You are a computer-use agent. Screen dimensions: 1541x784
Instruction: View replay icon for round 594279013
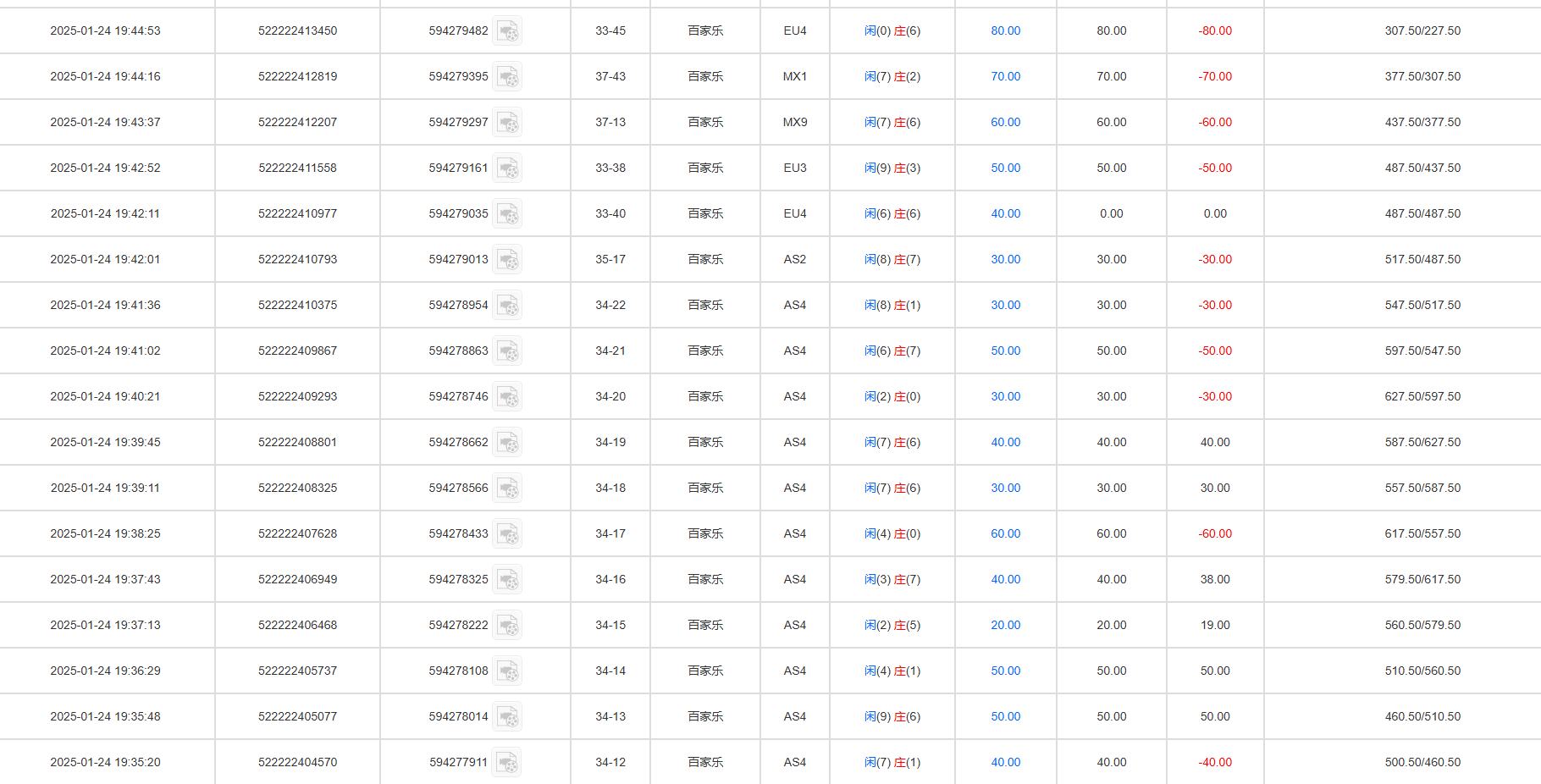507,260
